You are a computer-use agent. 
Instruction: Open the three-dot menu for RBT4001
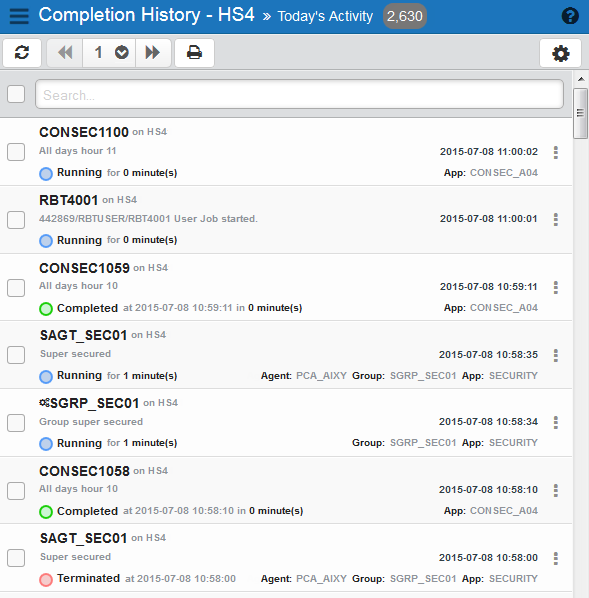[x=556, y=219]
